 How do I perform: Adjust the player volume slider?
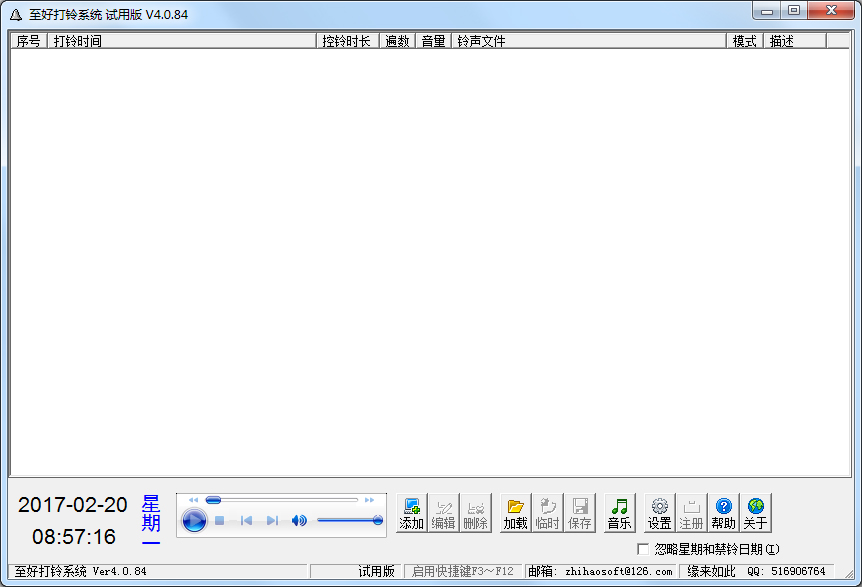pos(348,520)
